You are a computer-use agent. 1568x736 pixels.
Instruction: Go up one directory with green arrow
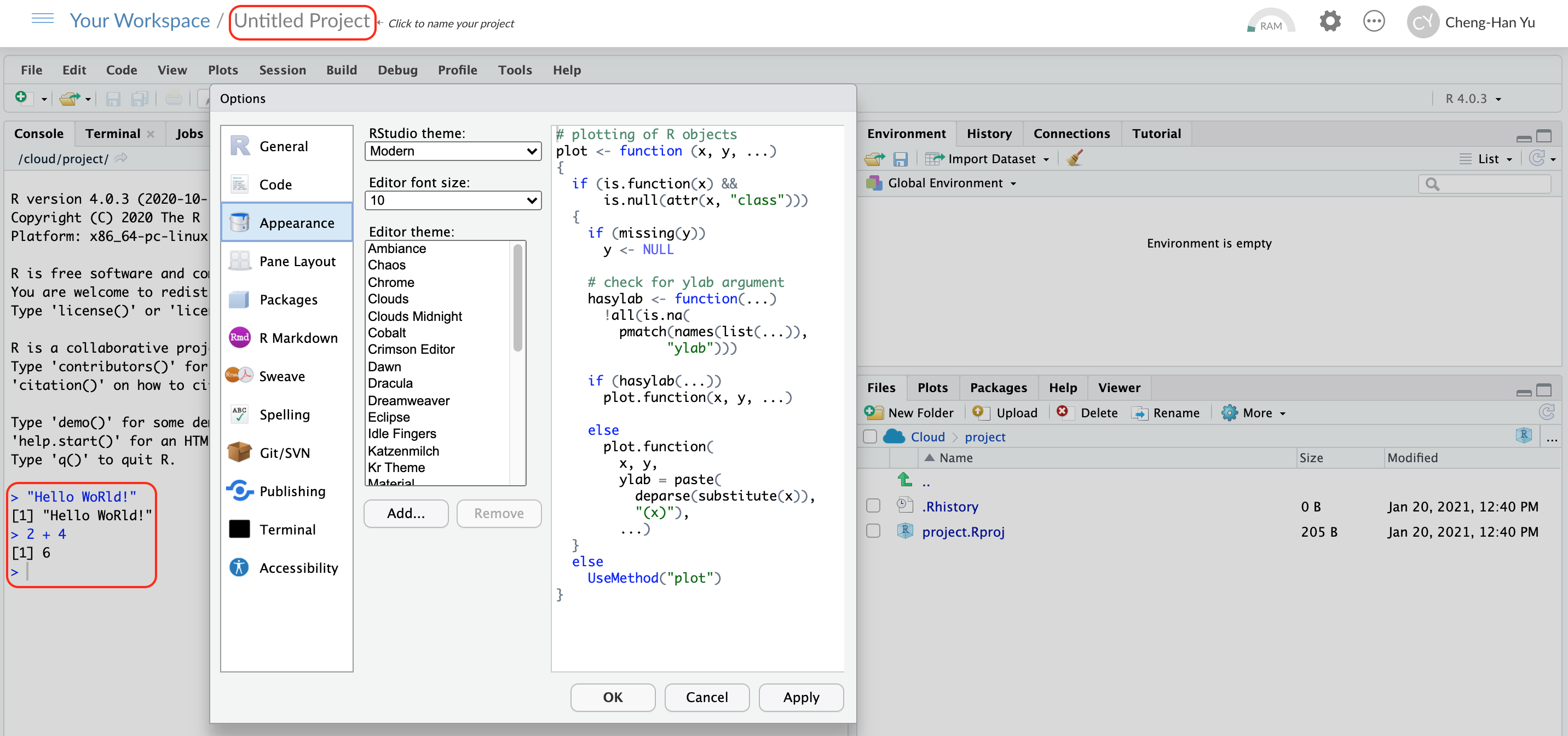904,480
